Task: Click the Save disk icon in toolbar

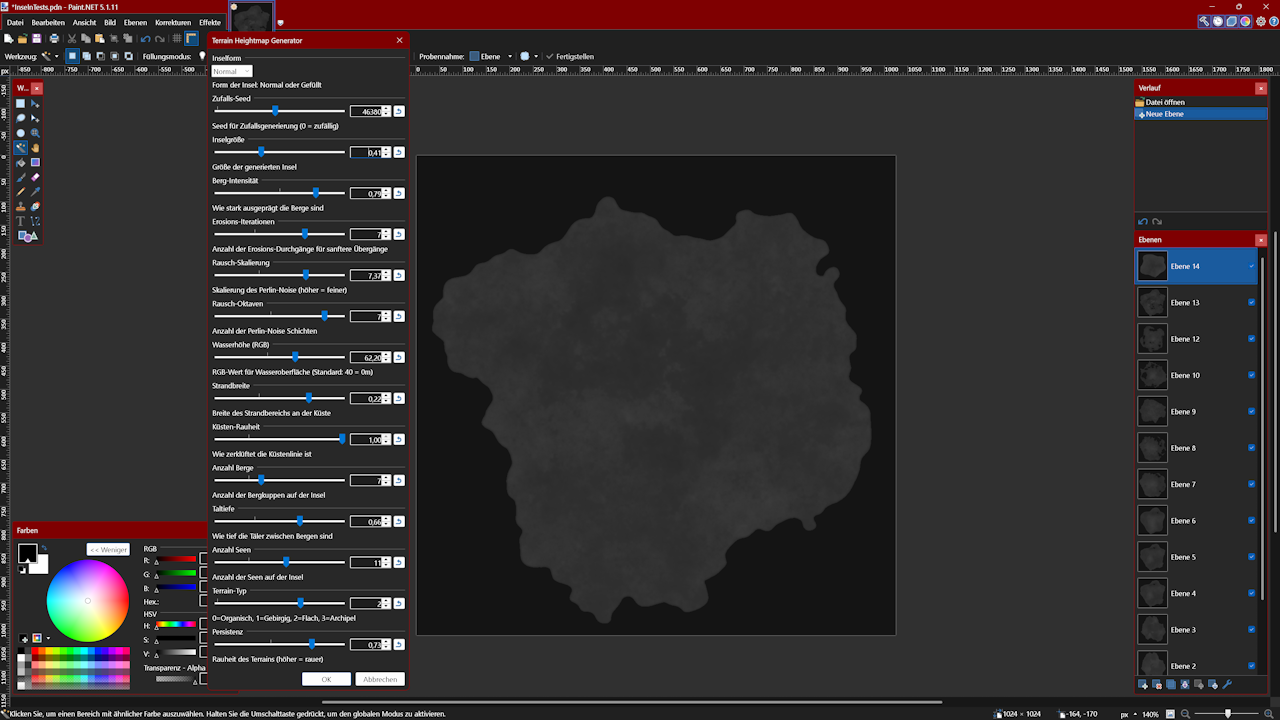Action: point(37,38)
